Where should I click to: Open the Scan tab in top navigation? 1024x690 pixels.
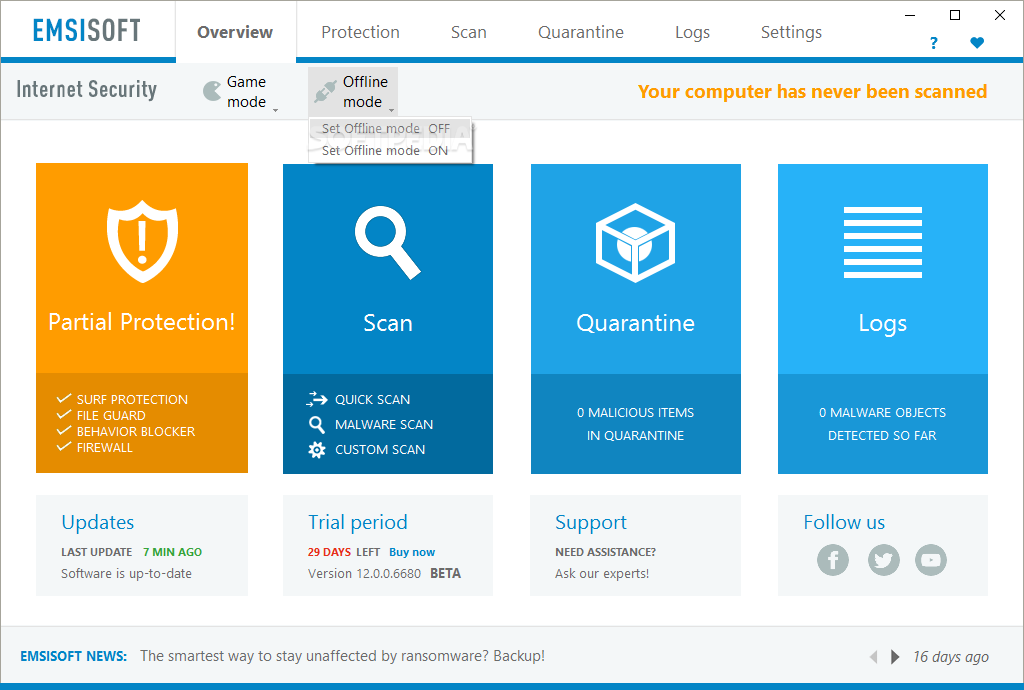tap(469, 32)
